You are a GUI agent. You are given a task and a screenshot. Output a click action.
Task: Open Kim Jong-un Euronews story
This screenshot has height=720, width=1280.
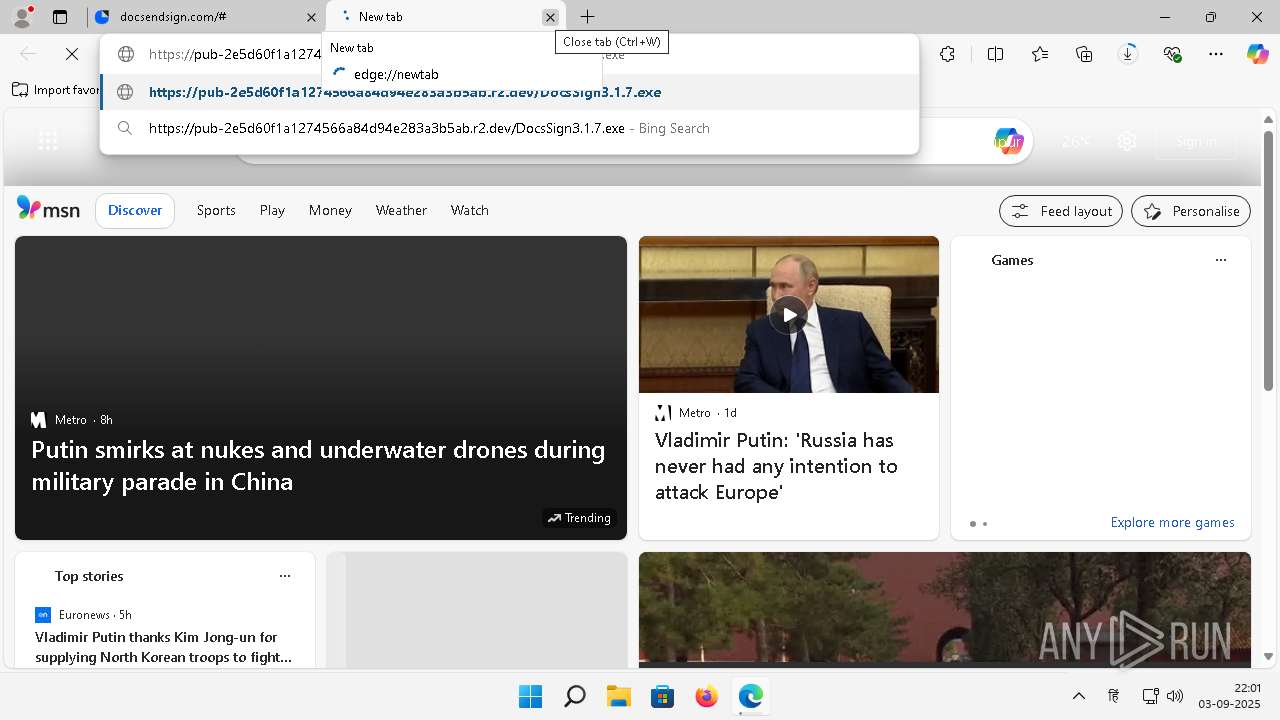pyautogui.click(x=163, y=647)
